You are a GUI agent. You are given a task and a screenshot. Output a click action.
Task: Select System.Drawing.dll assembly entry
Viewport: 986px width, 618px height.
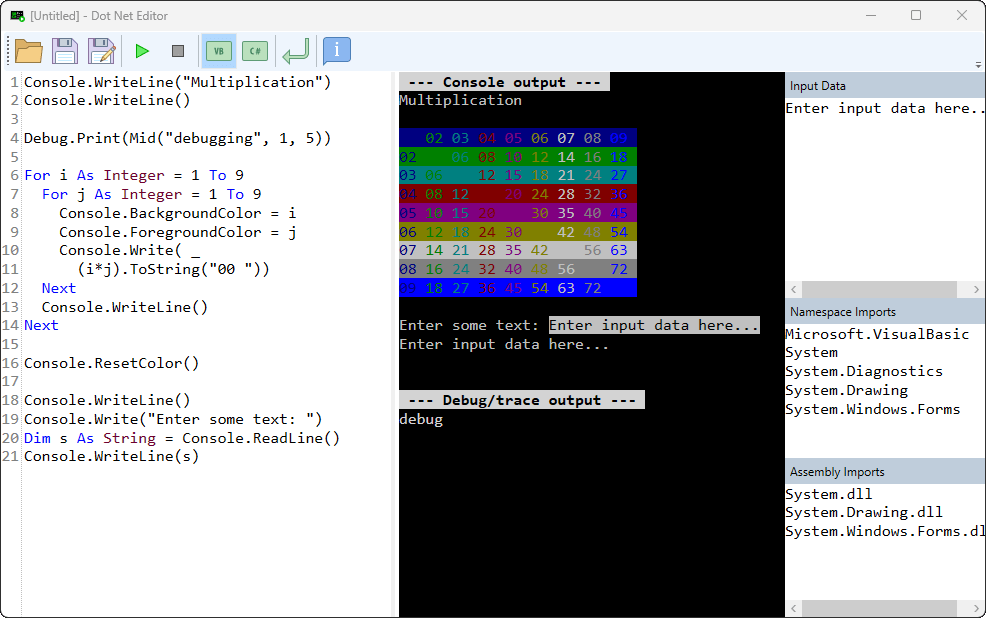[864, 512]
